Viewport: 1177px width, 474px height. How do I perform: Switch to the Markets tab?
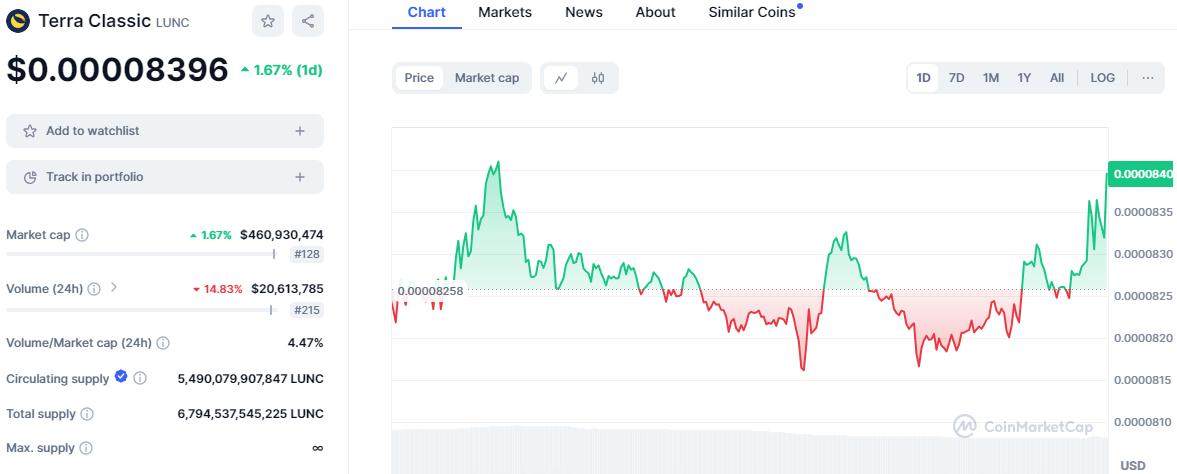[505, 12]
